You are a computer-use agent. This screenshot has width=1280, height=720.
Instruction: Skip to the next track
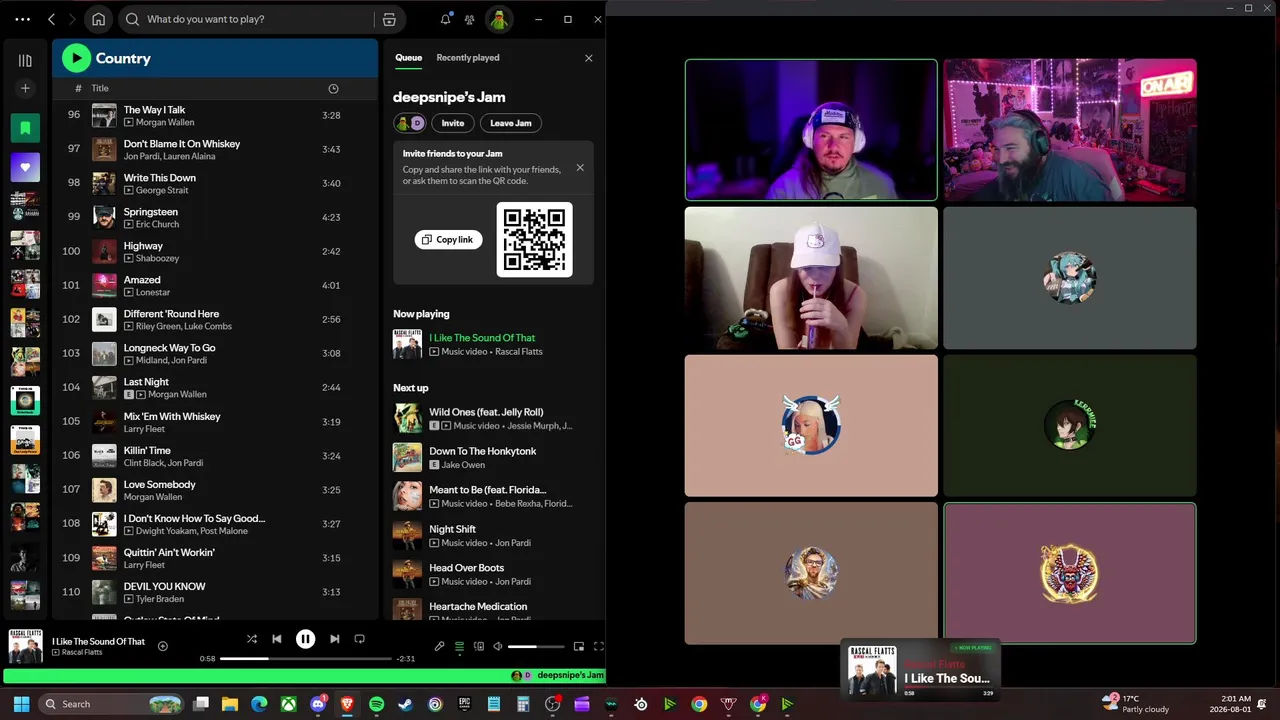point(334,639)
